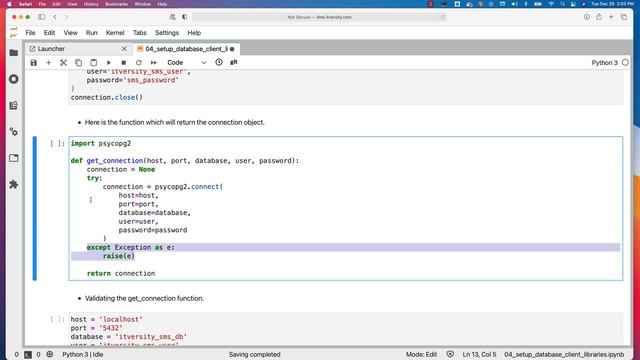The image size is (640, 360).
Task: Open the cell type Code dropdown
Action: point(187,62)
